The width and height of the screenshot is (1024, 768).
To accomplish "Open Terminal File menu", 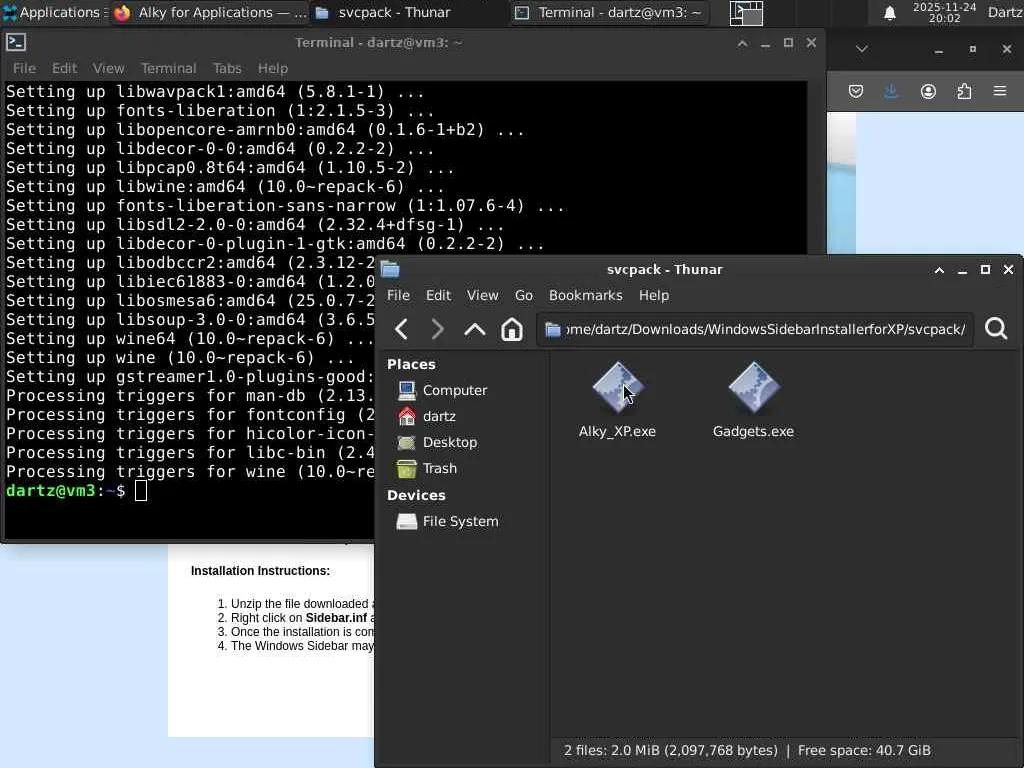I will 24,68.
